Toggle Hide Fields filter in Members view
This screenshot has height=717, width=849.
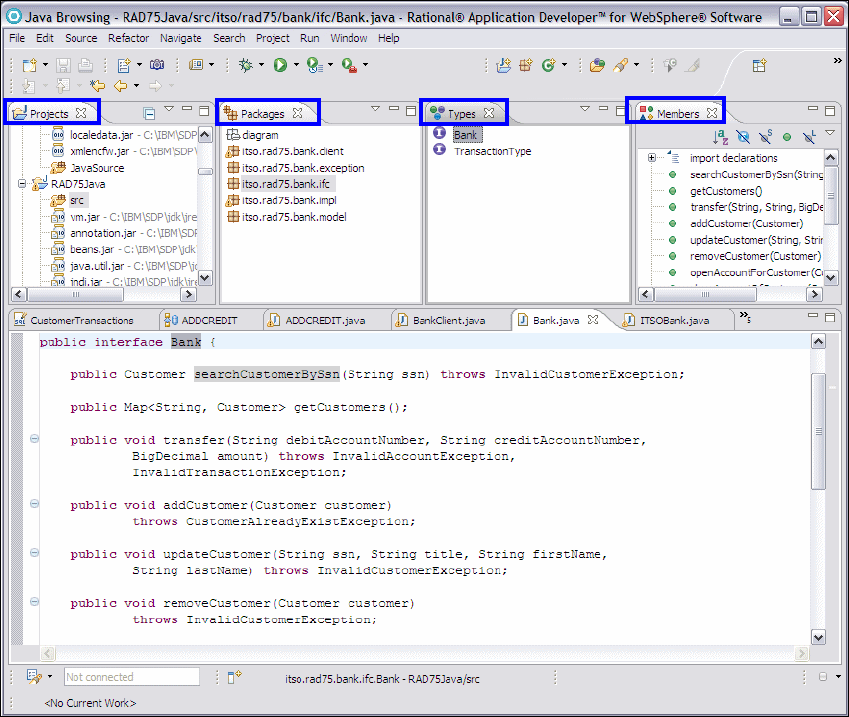point(743,137)
